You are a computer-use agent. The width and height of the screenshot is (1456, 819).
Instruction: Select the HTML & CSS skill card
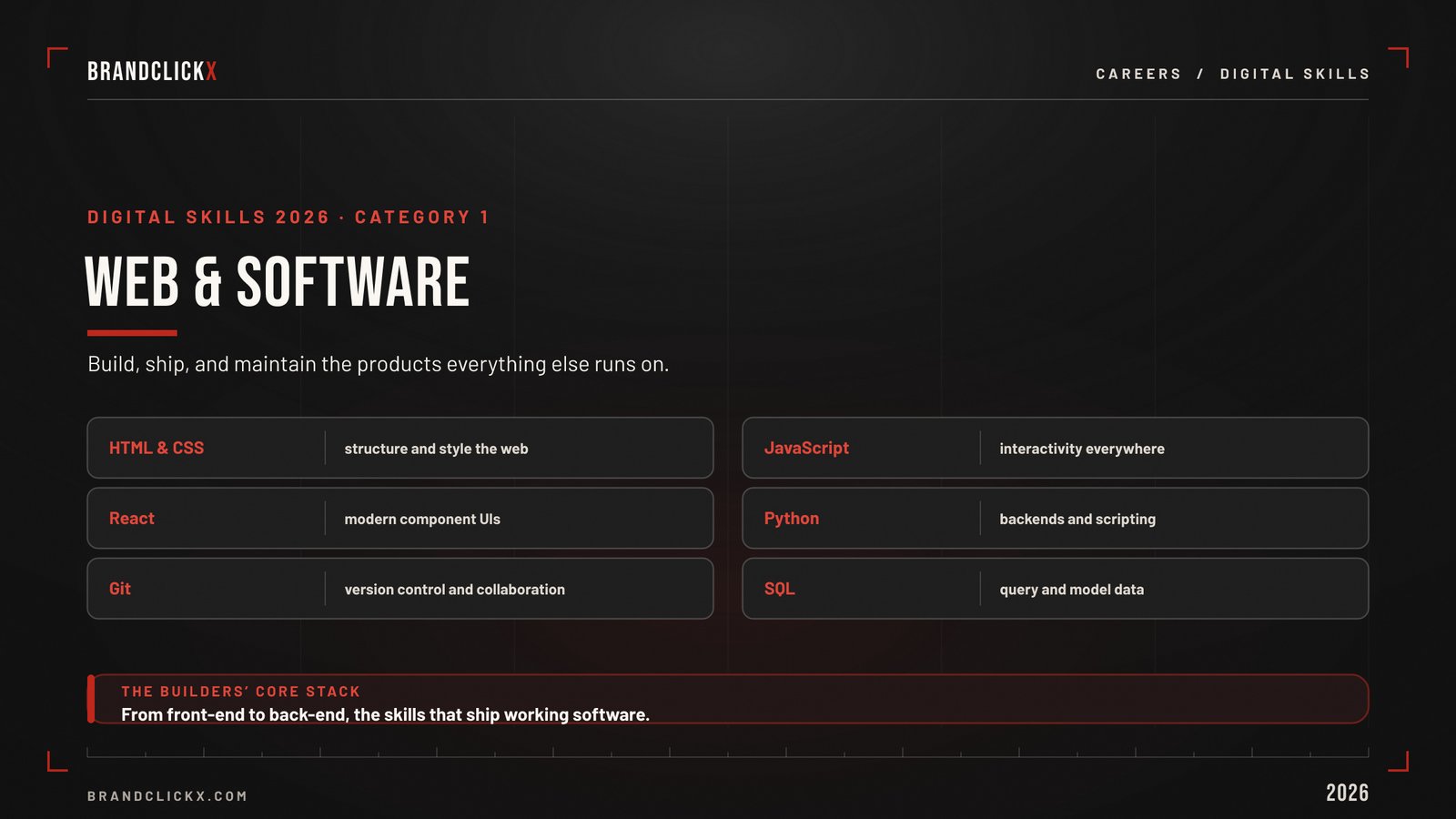(400, 448)
